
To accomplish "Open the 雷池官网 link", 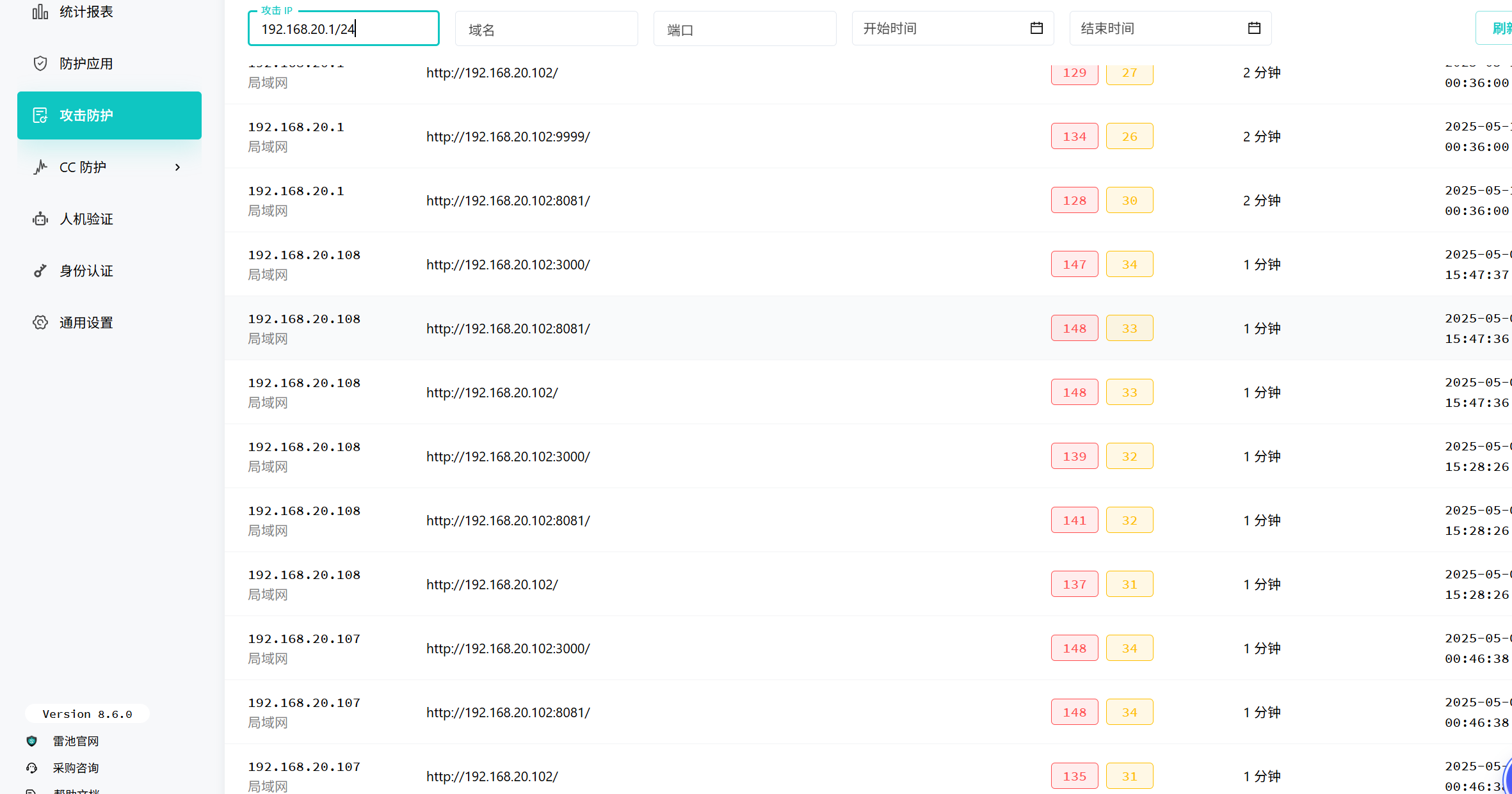I will click(76, 741).
